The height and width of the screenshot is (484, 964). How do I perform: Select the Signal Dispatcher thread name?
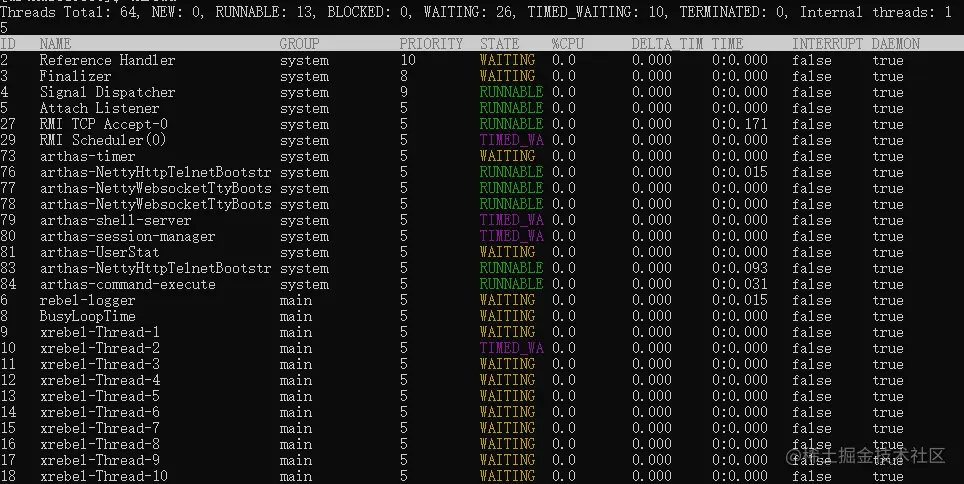[x=108, y=92]
